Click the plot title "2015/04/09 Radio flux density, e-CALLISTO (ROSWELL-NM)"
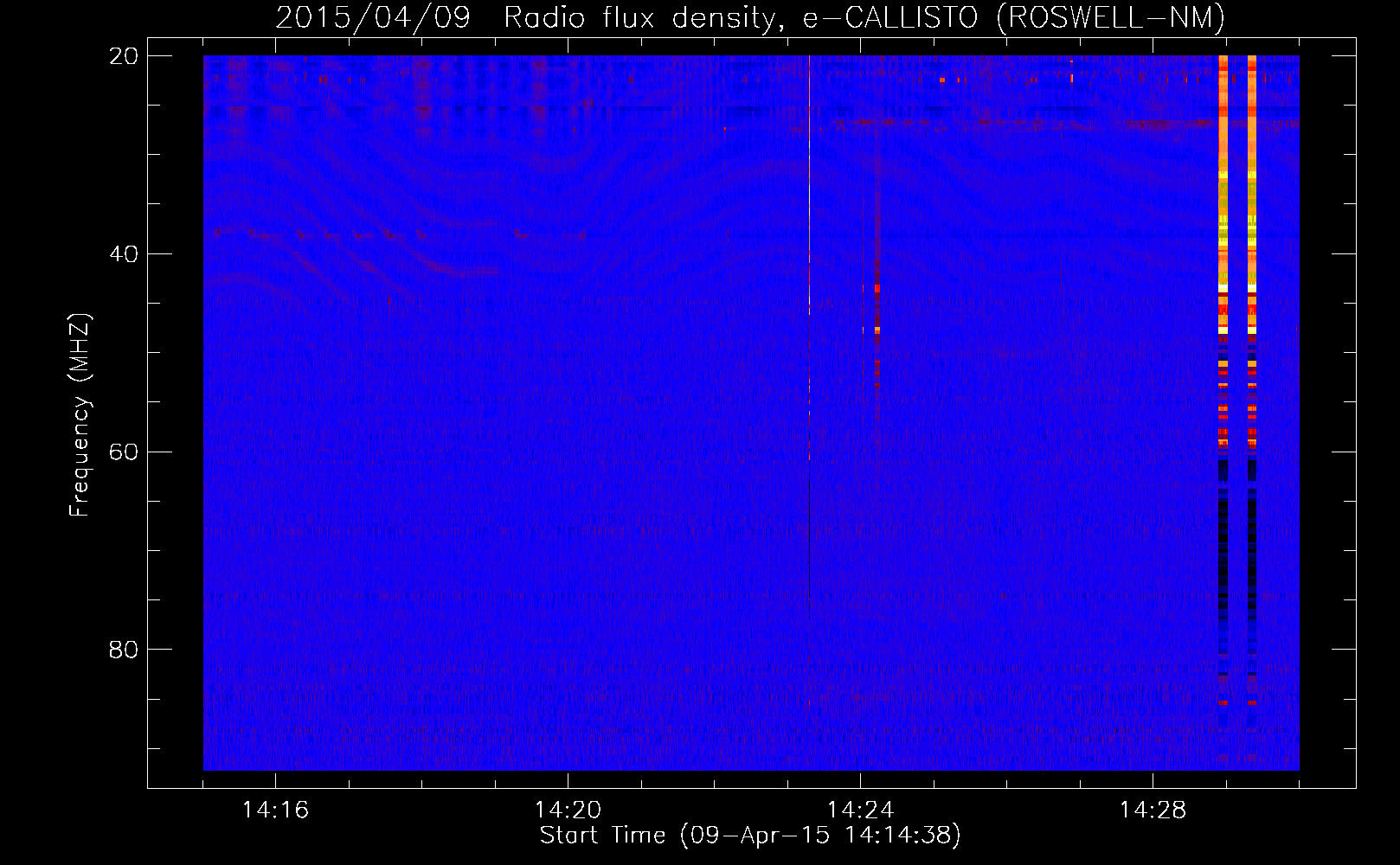1400x865 pixels. point(750,18)
